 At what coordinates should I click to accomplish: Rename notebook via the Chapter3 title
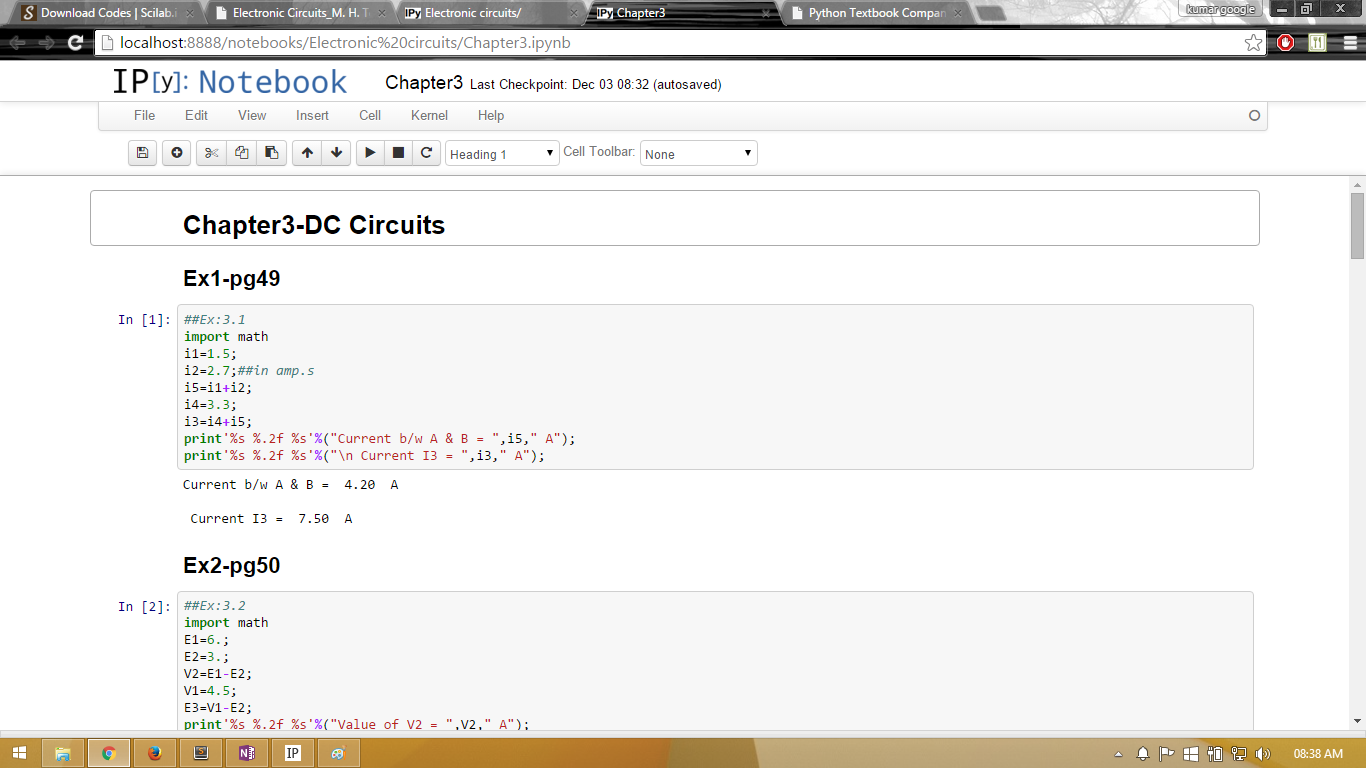424,83
